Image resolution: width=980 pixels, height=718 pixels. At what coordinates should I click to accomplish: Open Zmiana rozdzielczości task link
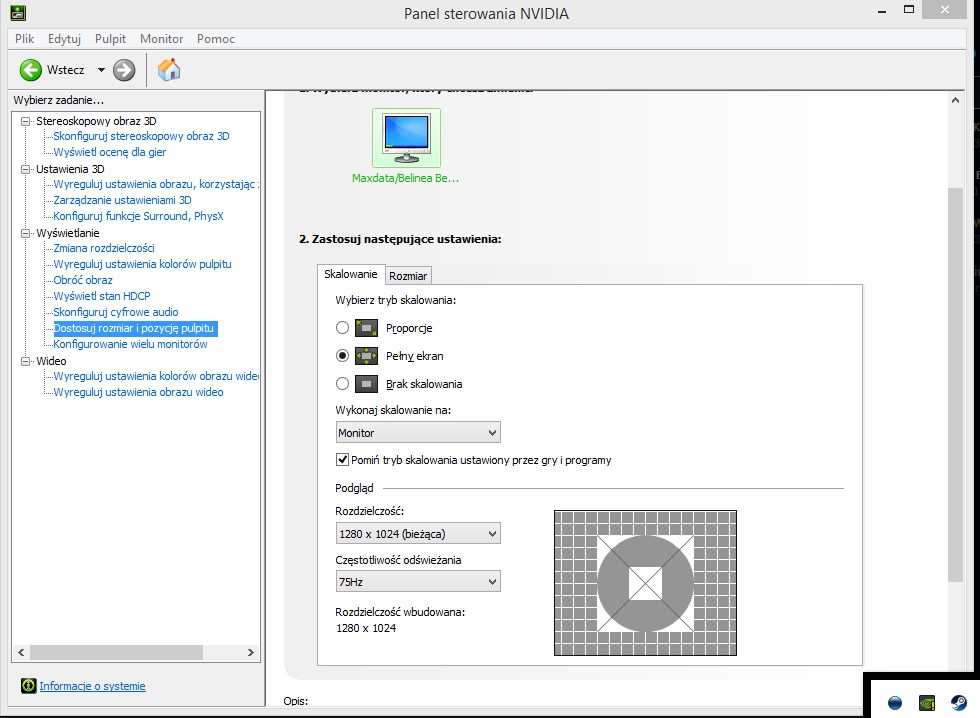point(104,248)
